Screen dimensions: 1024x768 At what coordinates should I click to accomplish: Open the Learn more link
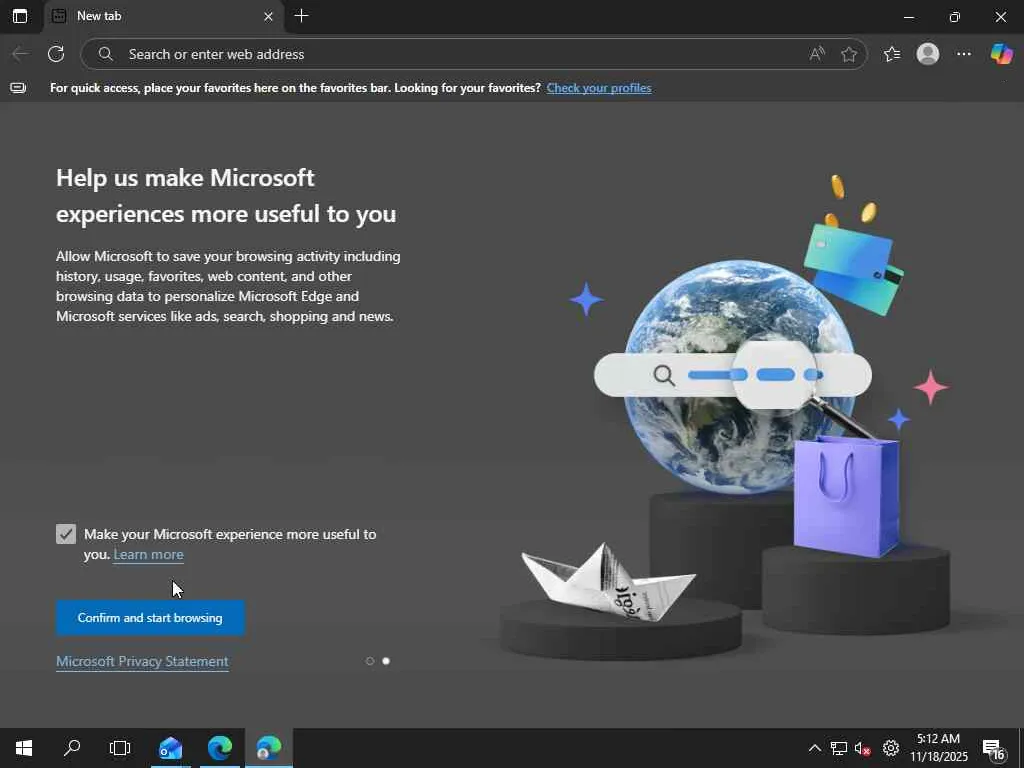point(148,554)
